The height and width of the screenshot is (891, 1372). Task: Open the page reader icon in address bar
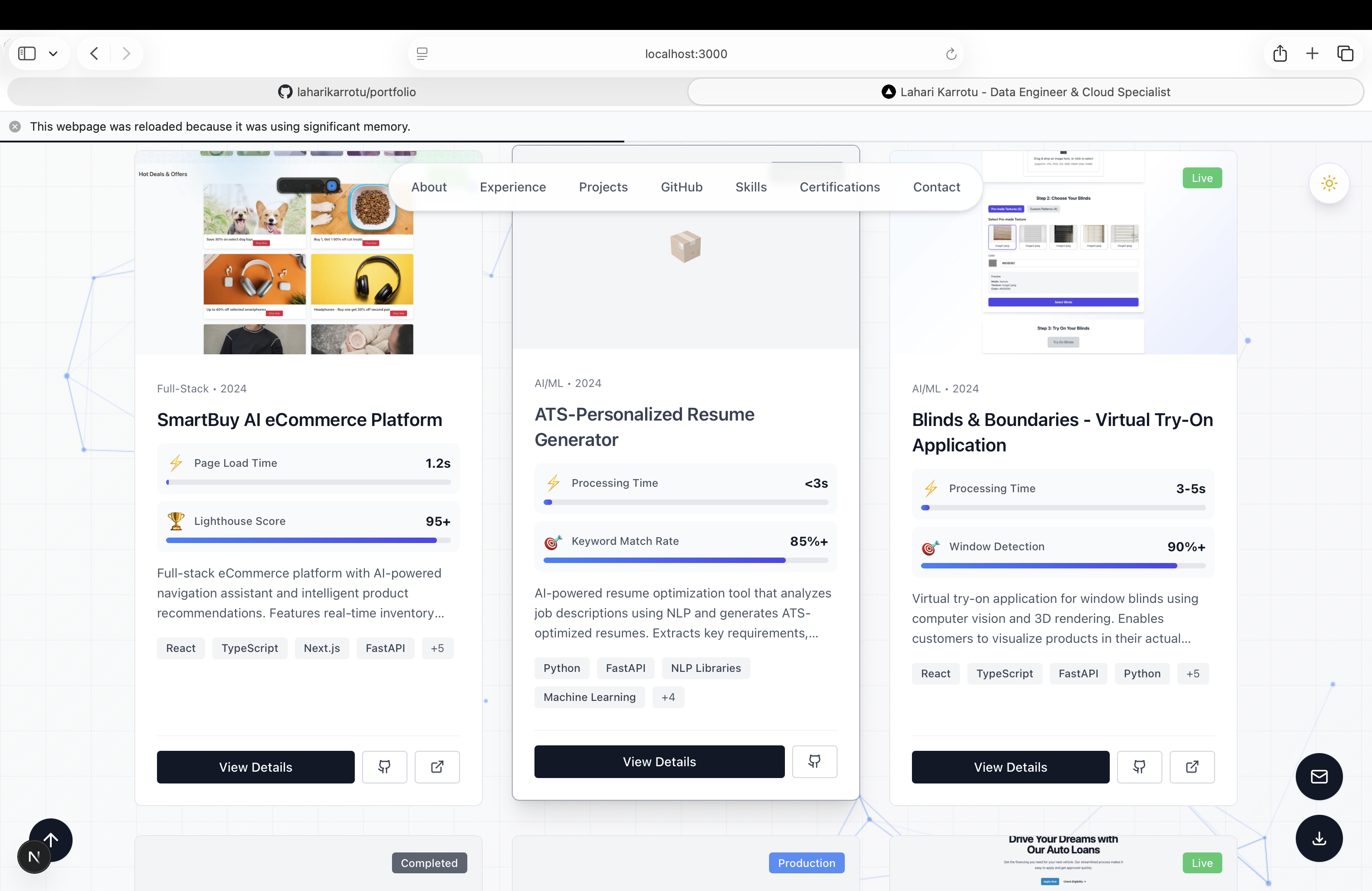422,54
